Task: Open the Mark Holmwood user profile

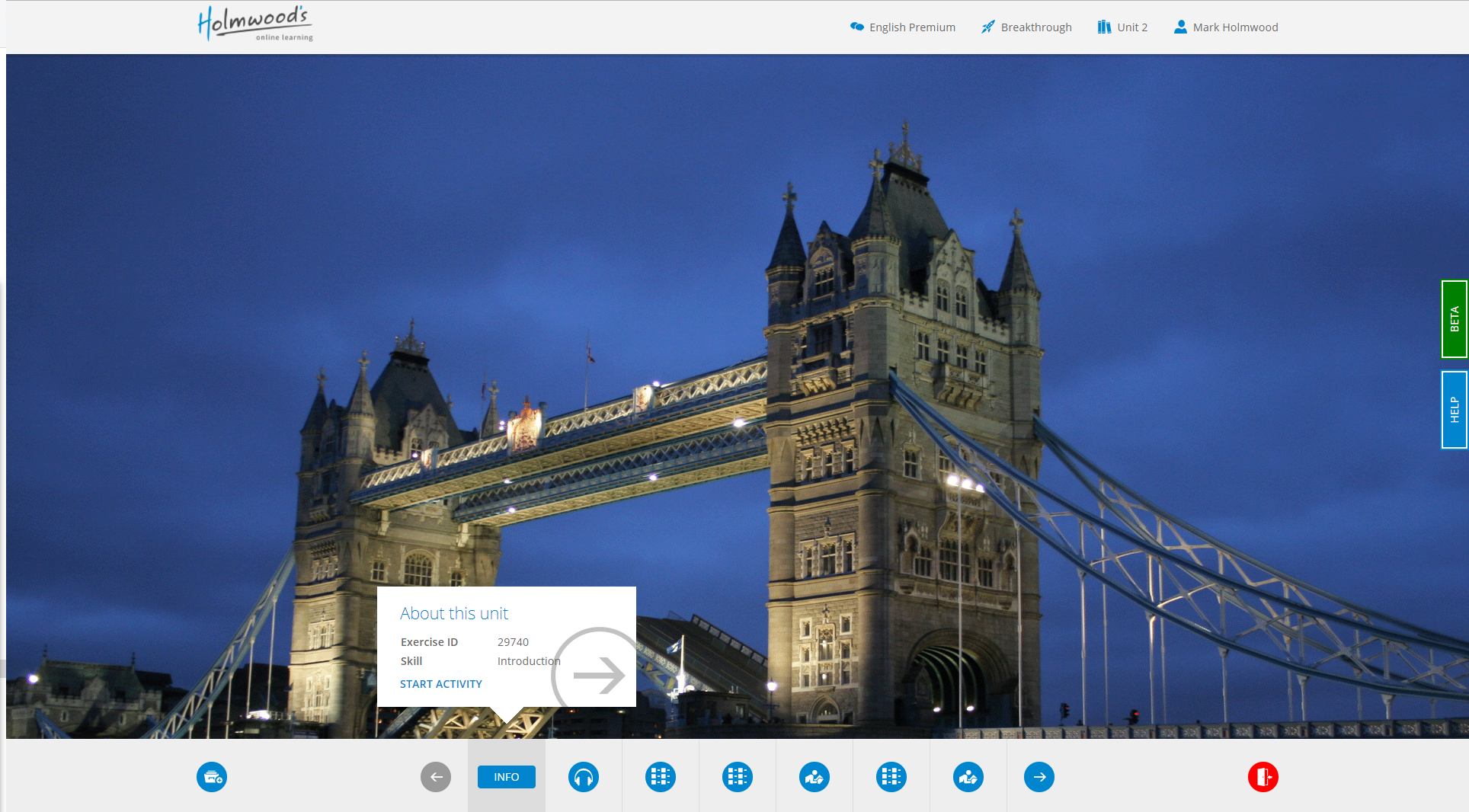Action: [x=1226, y=27]
